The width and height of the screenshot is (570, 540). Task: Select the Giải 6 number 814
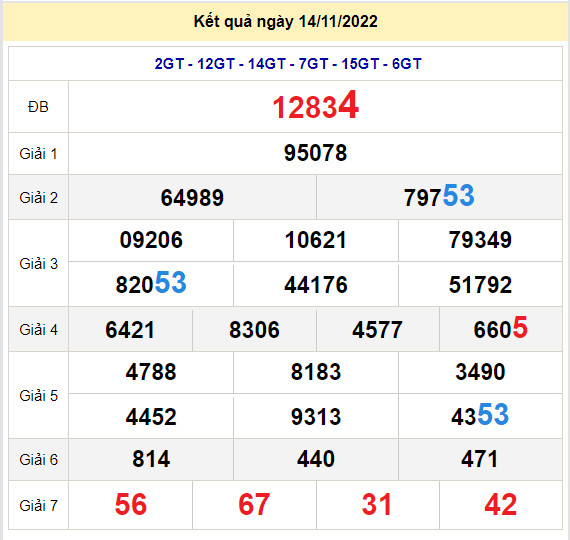151,459
